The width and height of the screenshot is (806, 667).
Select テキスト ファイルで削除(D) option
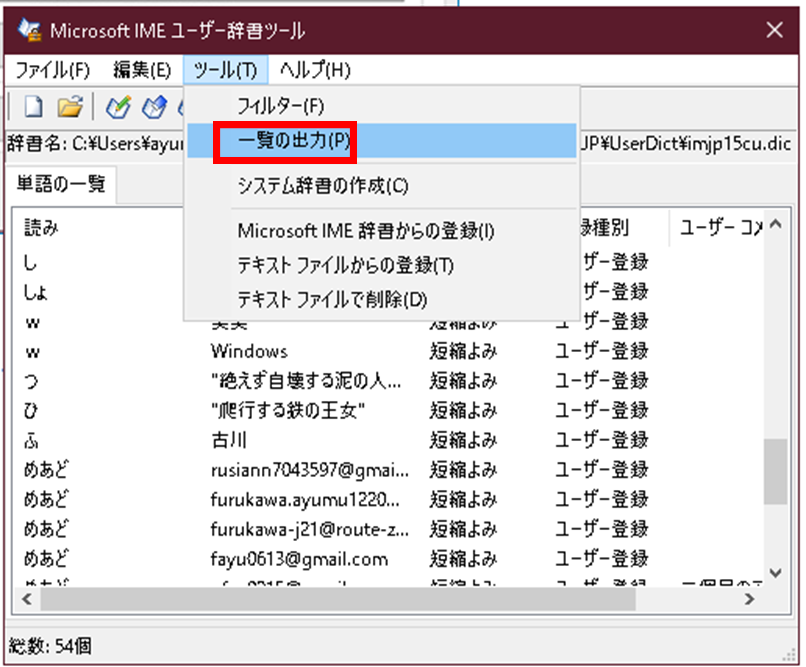[x=332, y=299]
